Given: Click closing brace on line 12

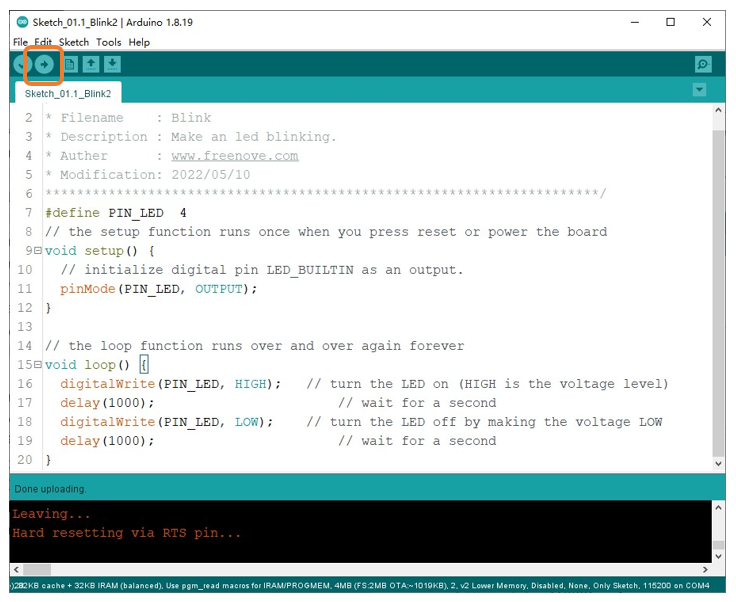Looking at the screenshot, I should [48, 308].
